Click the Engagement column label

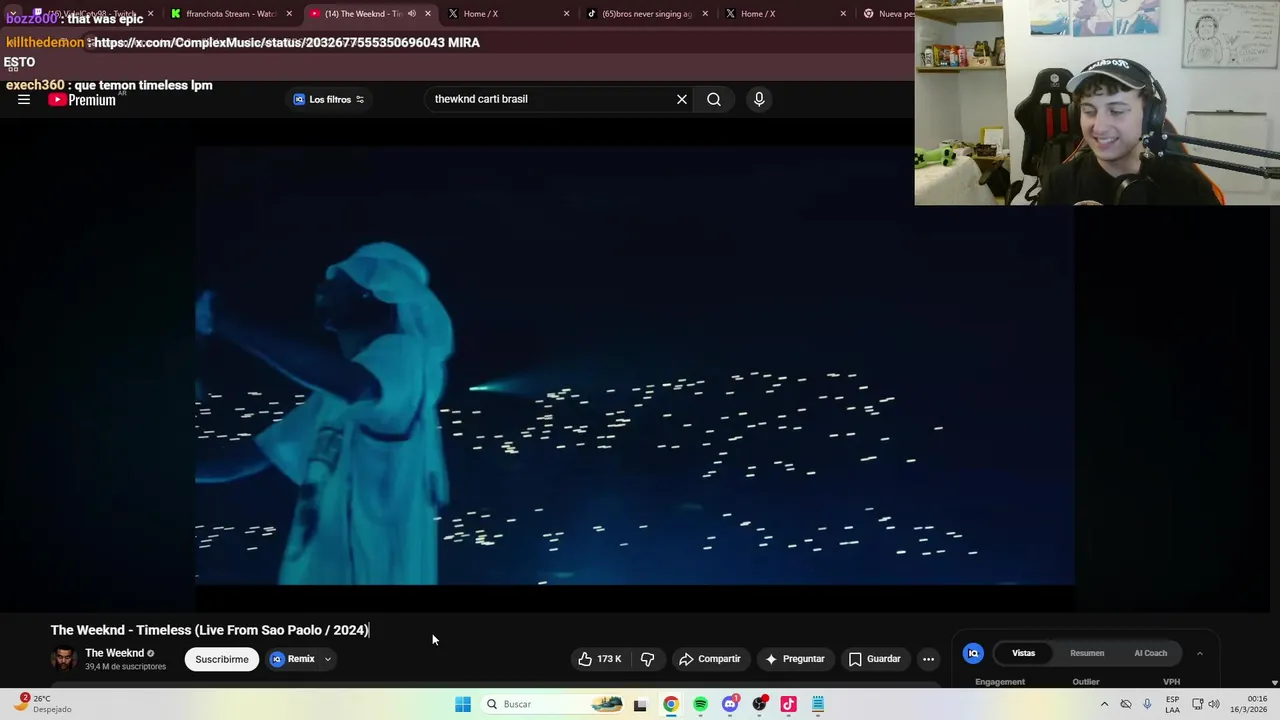[x=1000, y=682]
